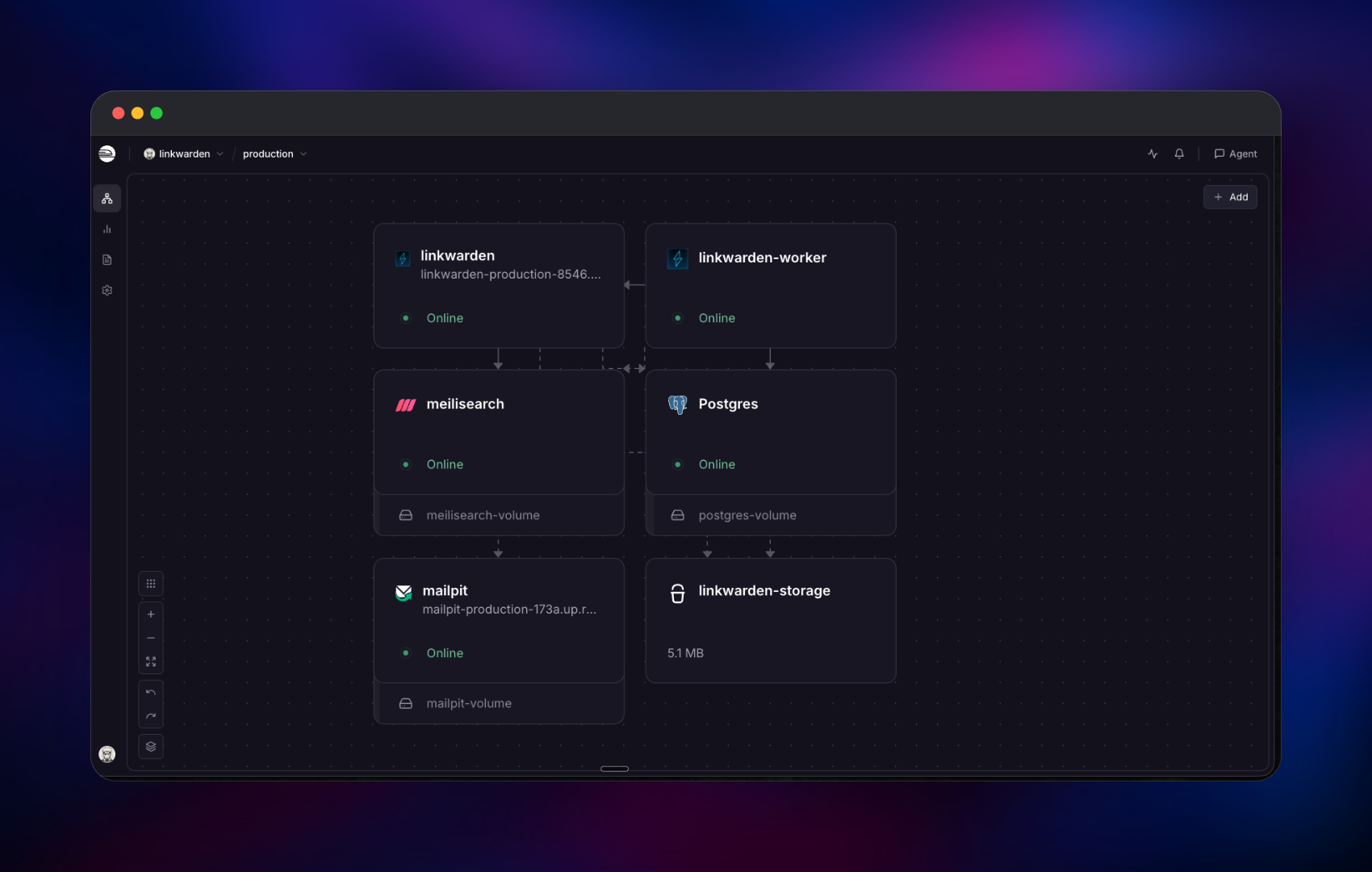Redo the canvas change

click(x=151, y=716)
